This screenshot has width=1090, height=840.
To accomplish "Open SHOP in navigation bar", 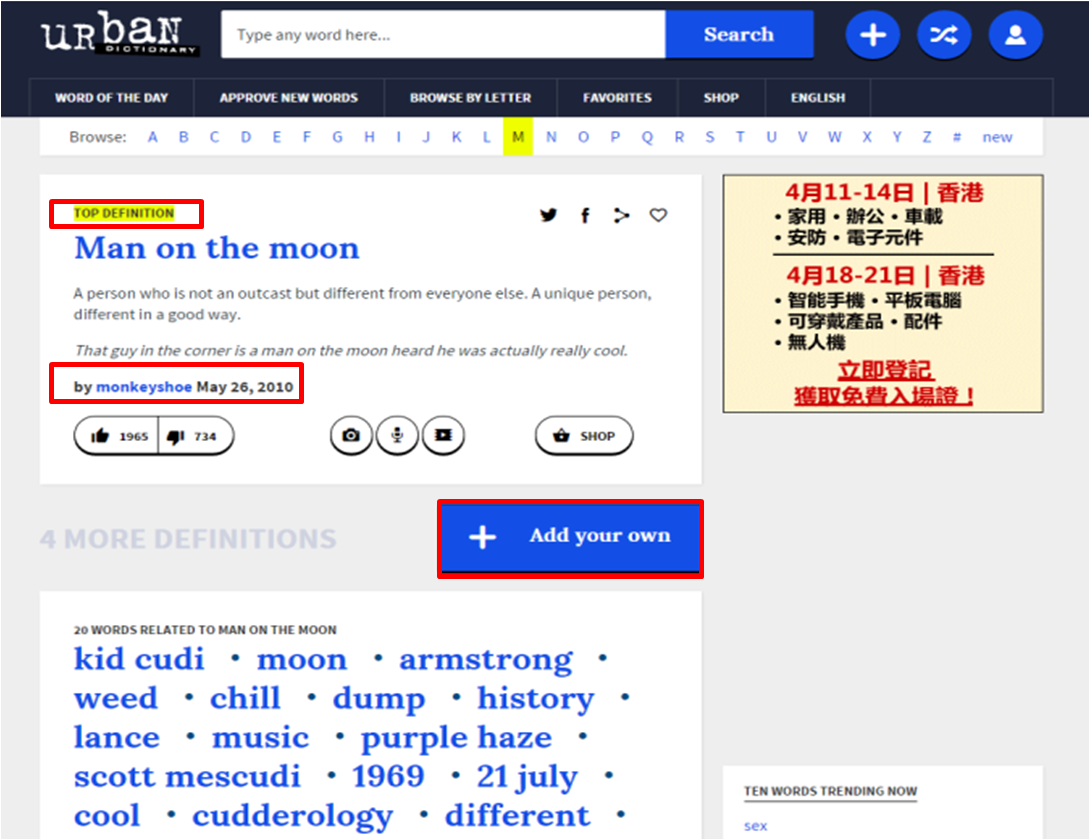I will tap(721, 98).
